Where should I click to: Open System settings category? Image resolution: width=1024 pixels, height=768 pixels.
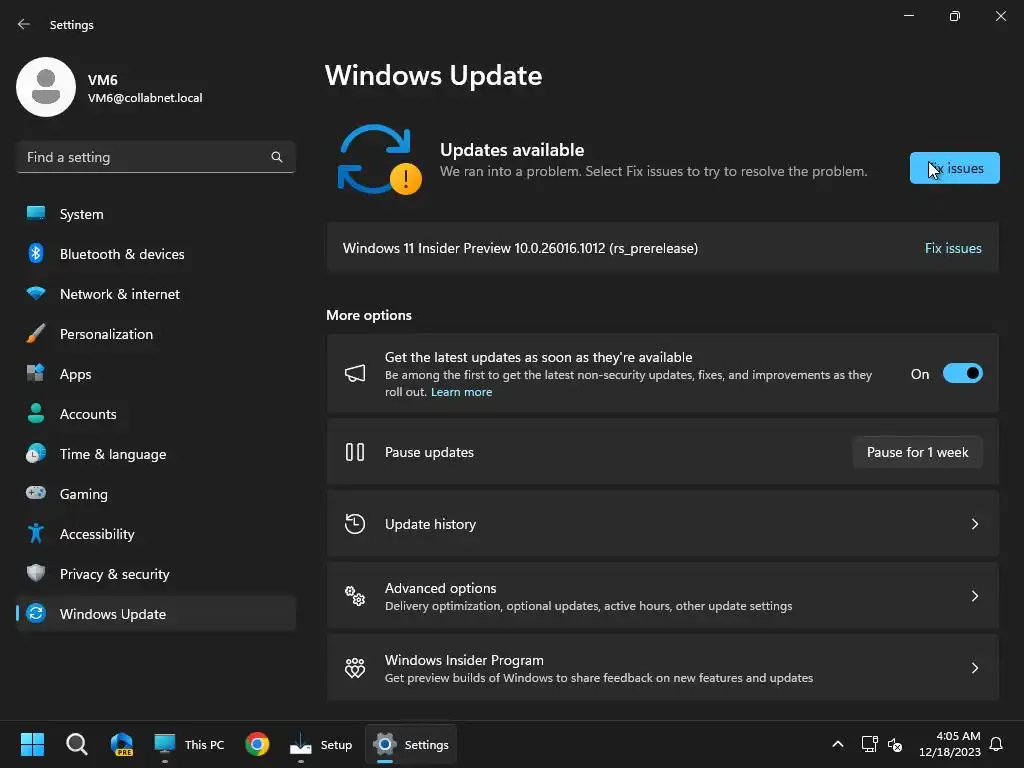click(x=155, y=214)
